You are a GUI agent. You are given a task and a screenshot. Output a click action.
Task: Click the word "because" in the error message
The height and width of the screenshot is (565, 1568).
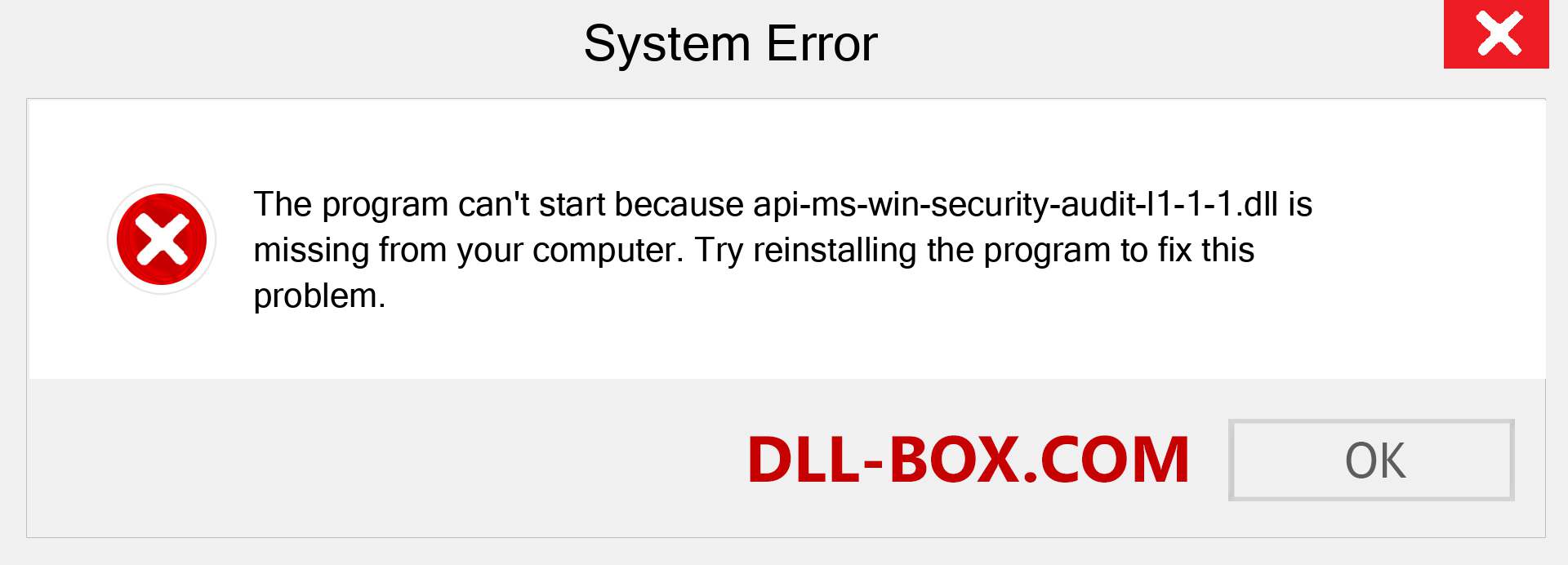pos(679,204)
